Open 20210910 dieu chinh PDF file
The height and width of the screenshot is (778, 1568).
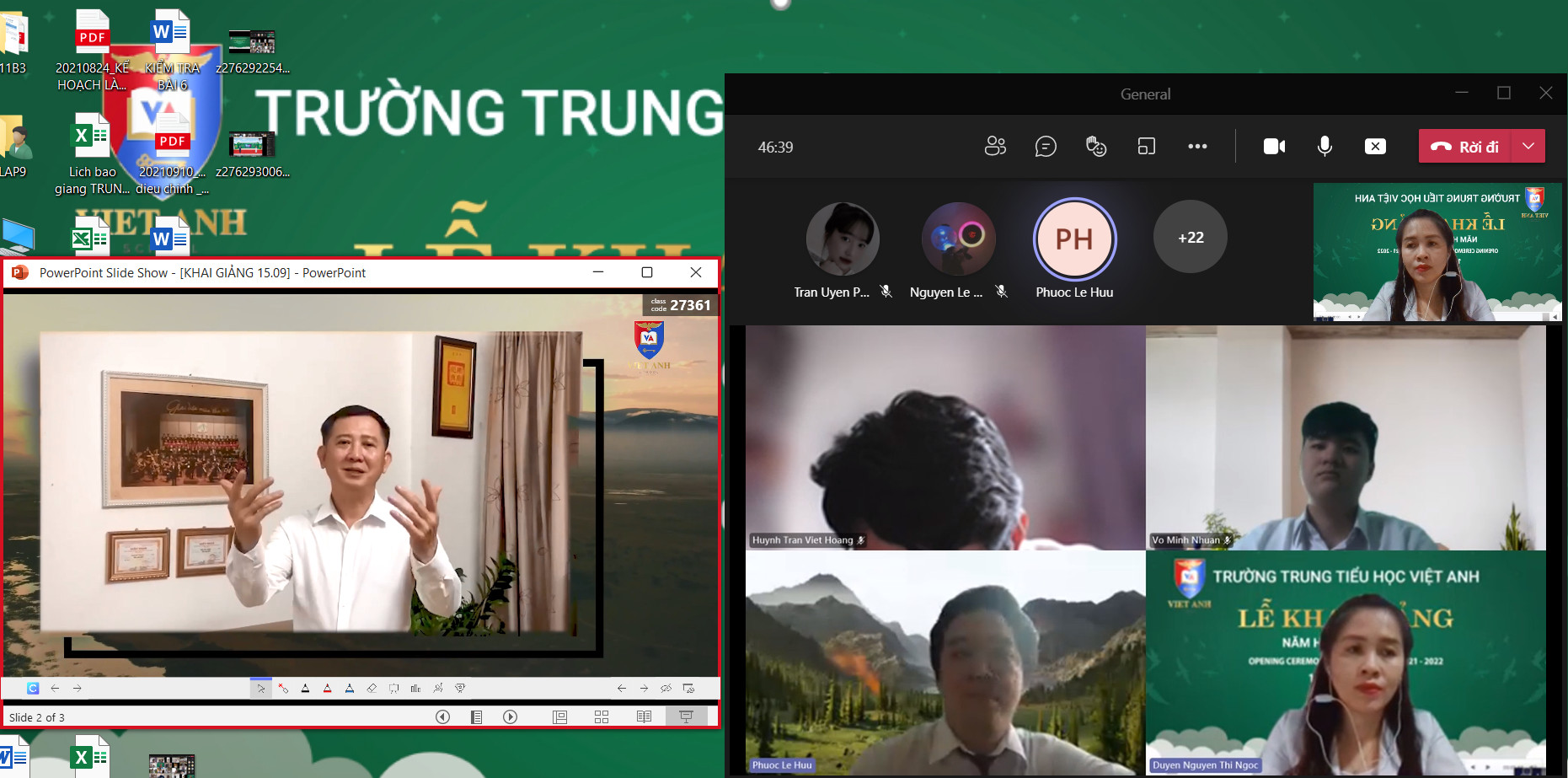tap(172, 154)
